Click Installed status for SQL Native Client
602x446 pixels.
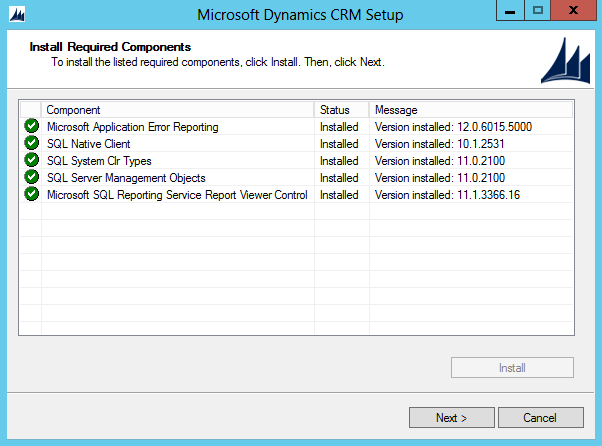click(x=339, y=144)
